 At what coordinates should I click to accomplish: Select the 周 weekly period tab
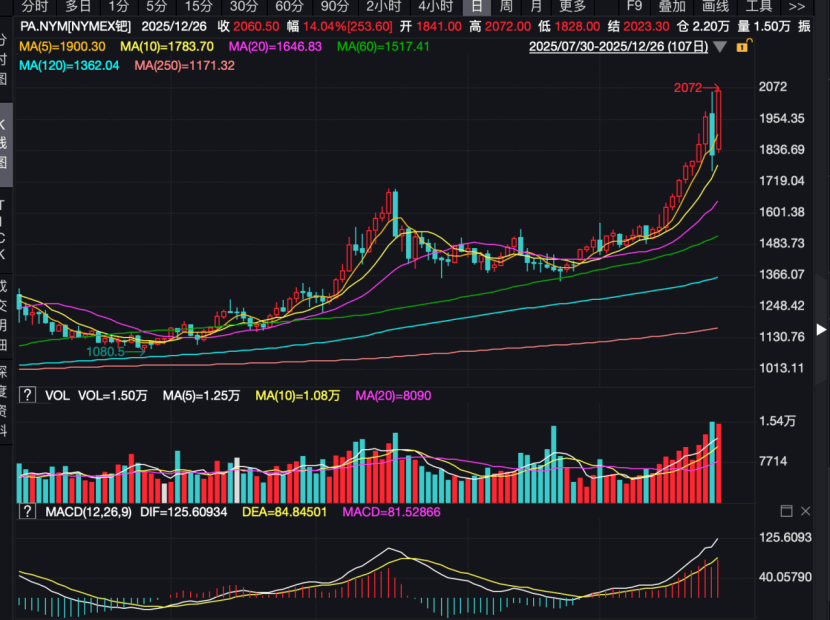click(x=508, y=6)
